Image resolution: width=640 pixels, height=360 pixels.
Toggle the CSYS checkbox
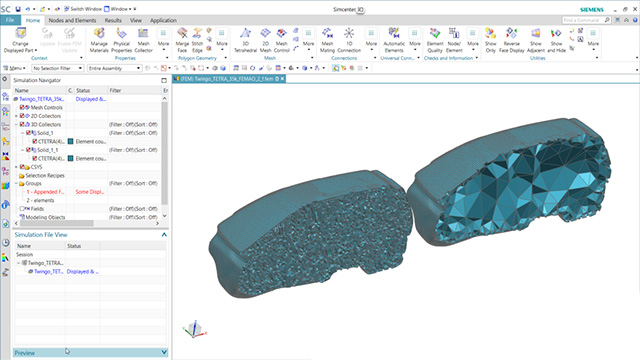pyautogui.click(x=22, y=167)
